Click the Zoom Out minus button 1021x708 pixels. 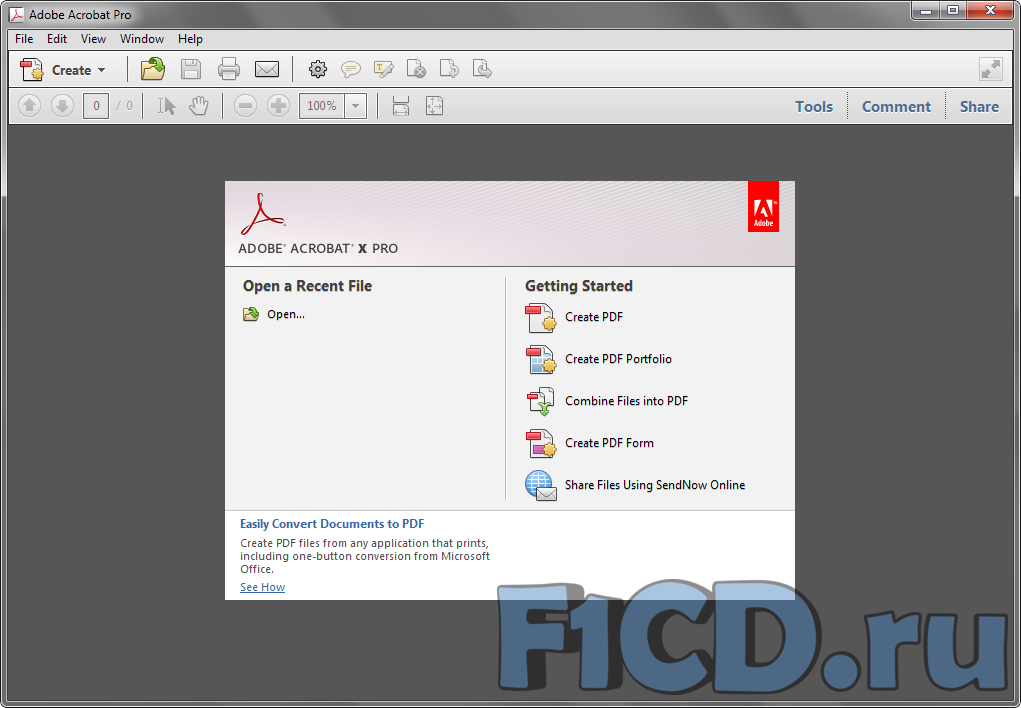tap(245, 106)
